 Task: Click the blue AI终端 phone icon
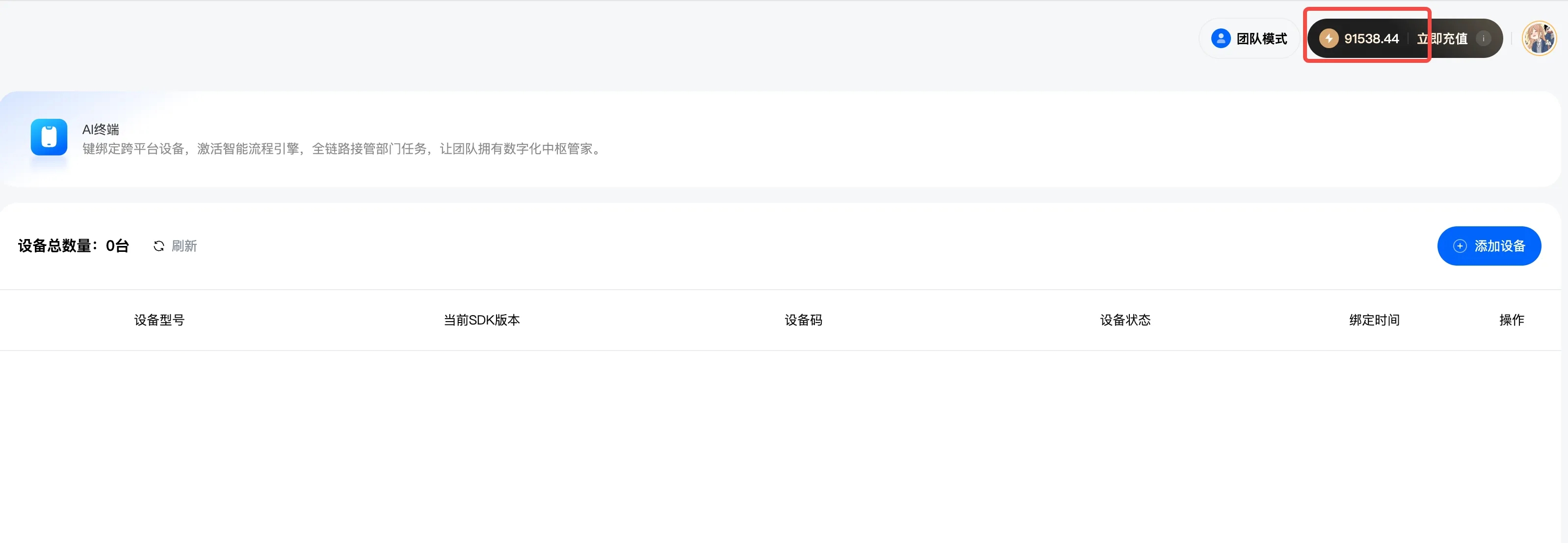[49, 137]
